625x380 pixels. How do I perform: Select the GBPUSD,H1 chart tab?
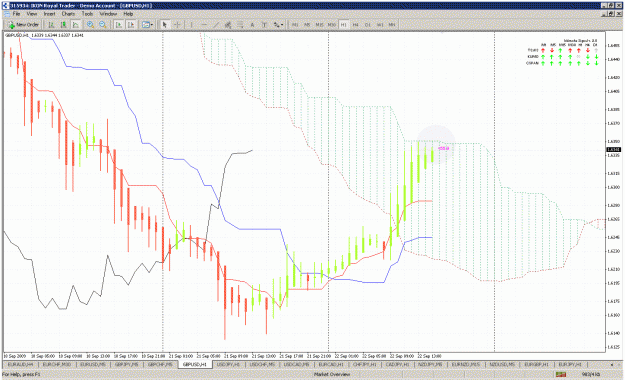coord(195,364)
